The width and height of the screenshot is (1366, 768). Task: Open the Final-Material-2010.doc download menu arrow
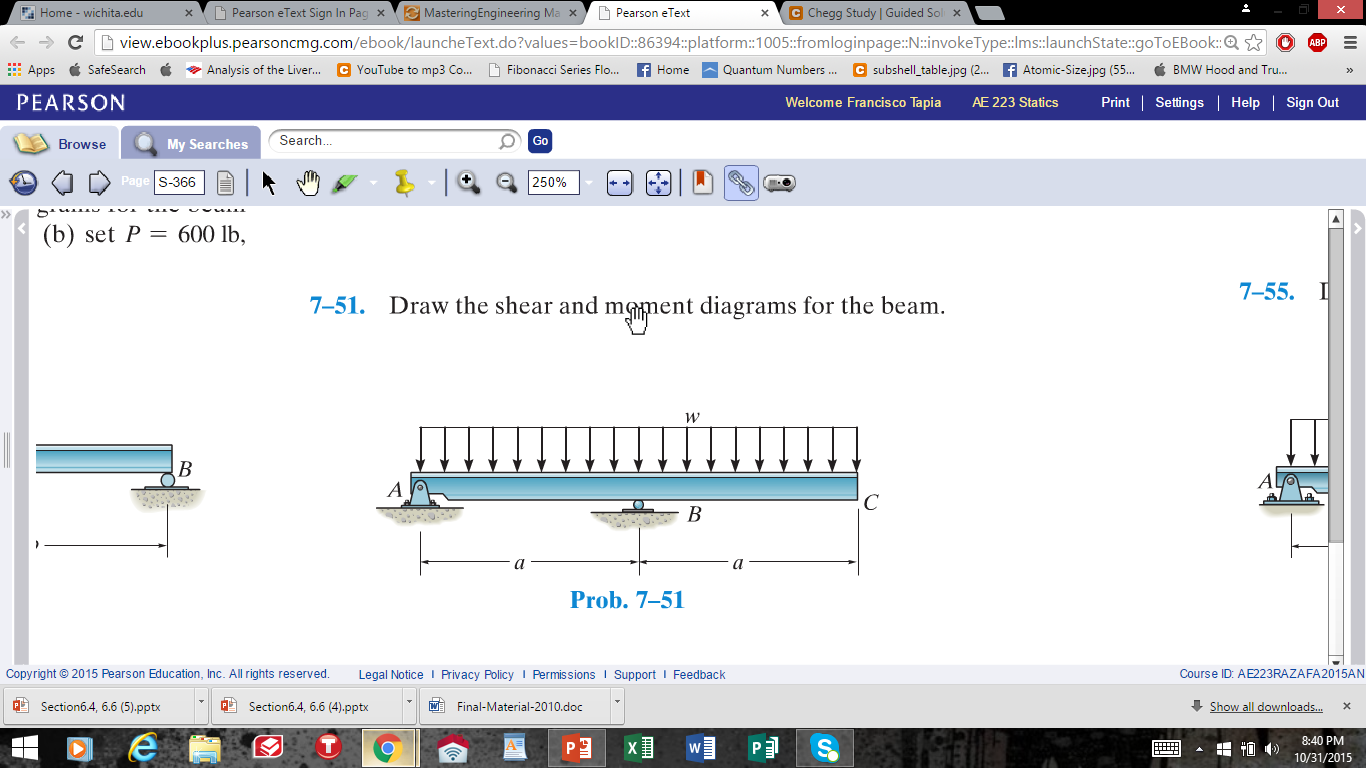click(x=617, y=704)
